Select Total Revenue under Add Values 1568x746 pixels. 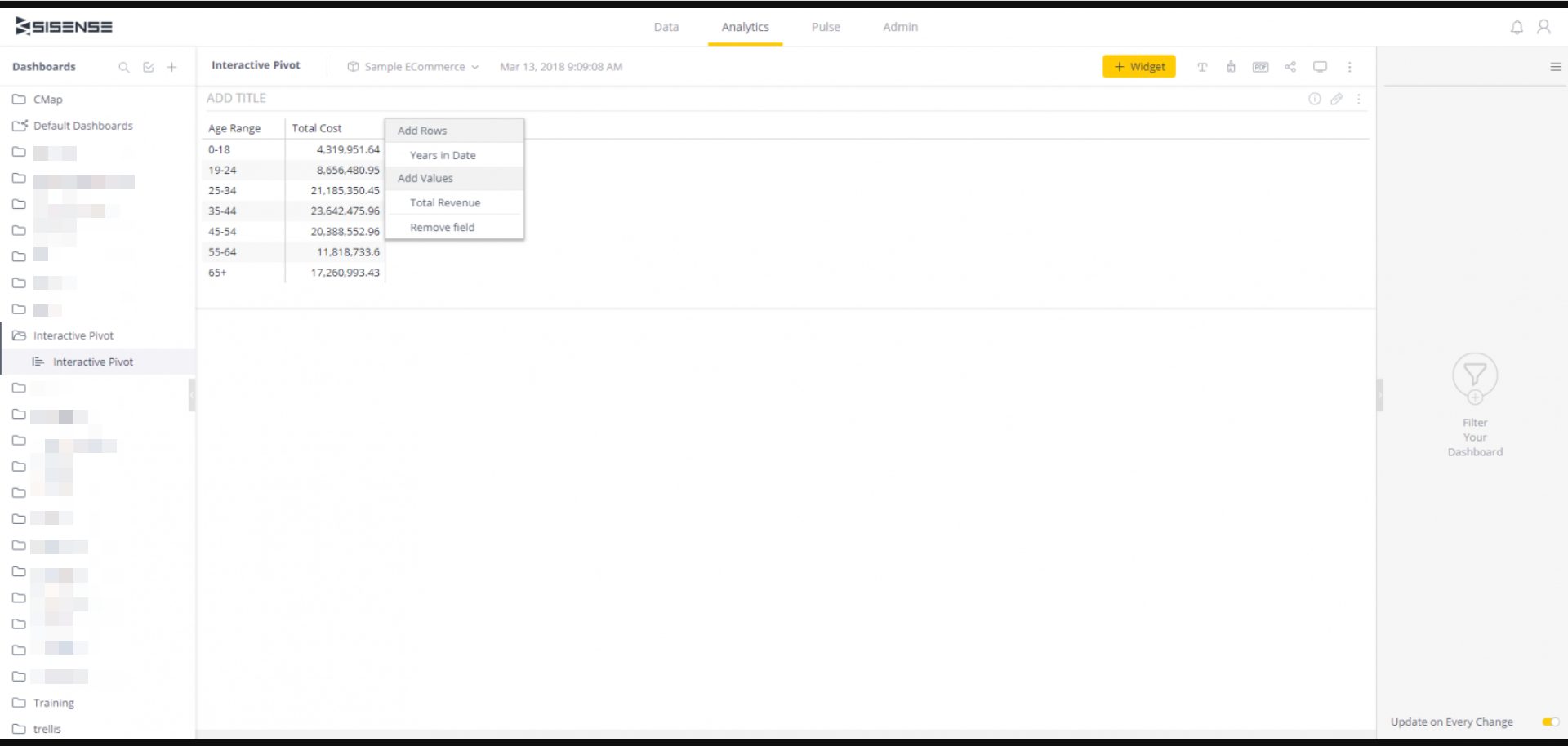click(x=445, y=202)
